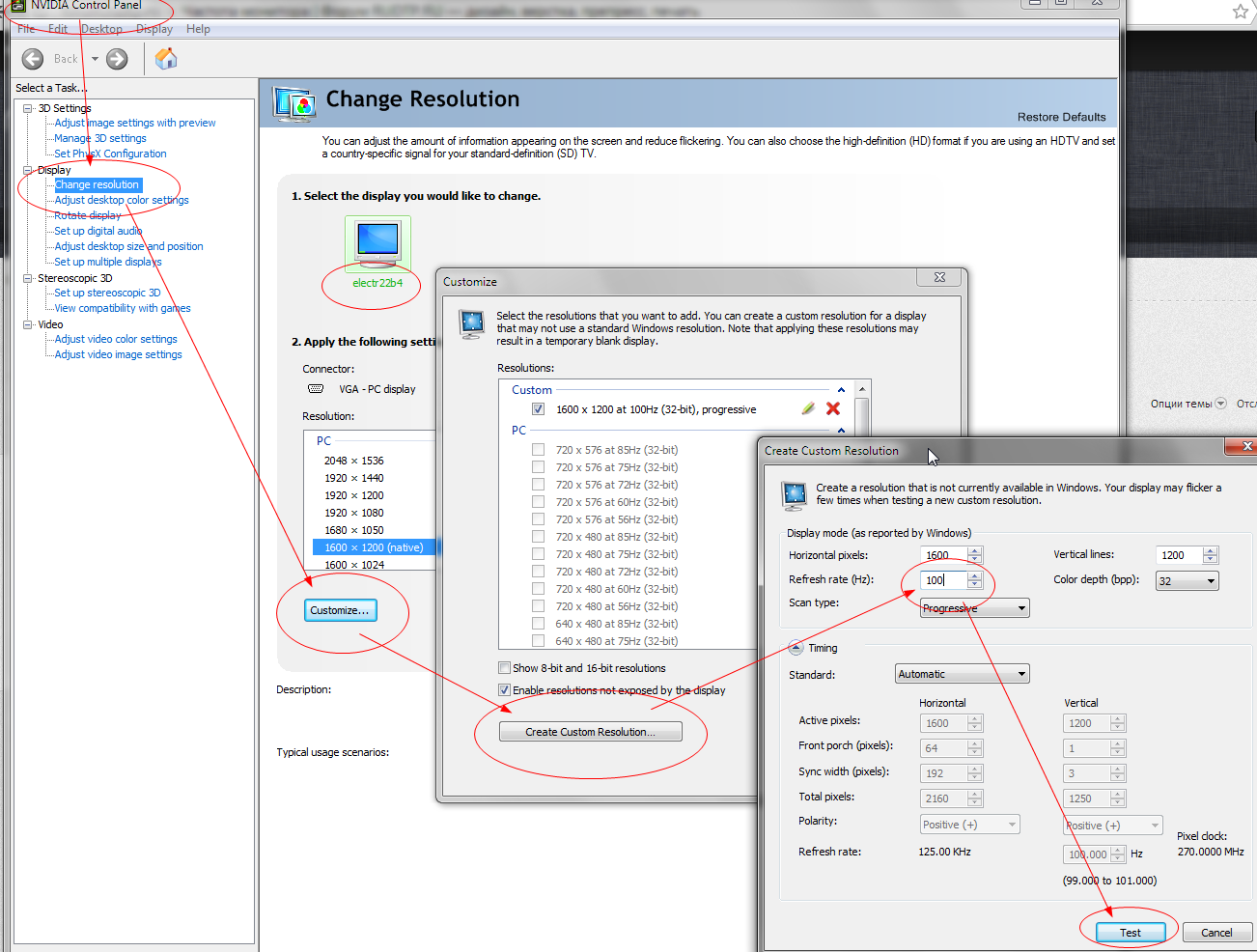Collapse the Stereoscopic 3D tree node
This screenshot has height=952, width=1257.
click(28, 278)
